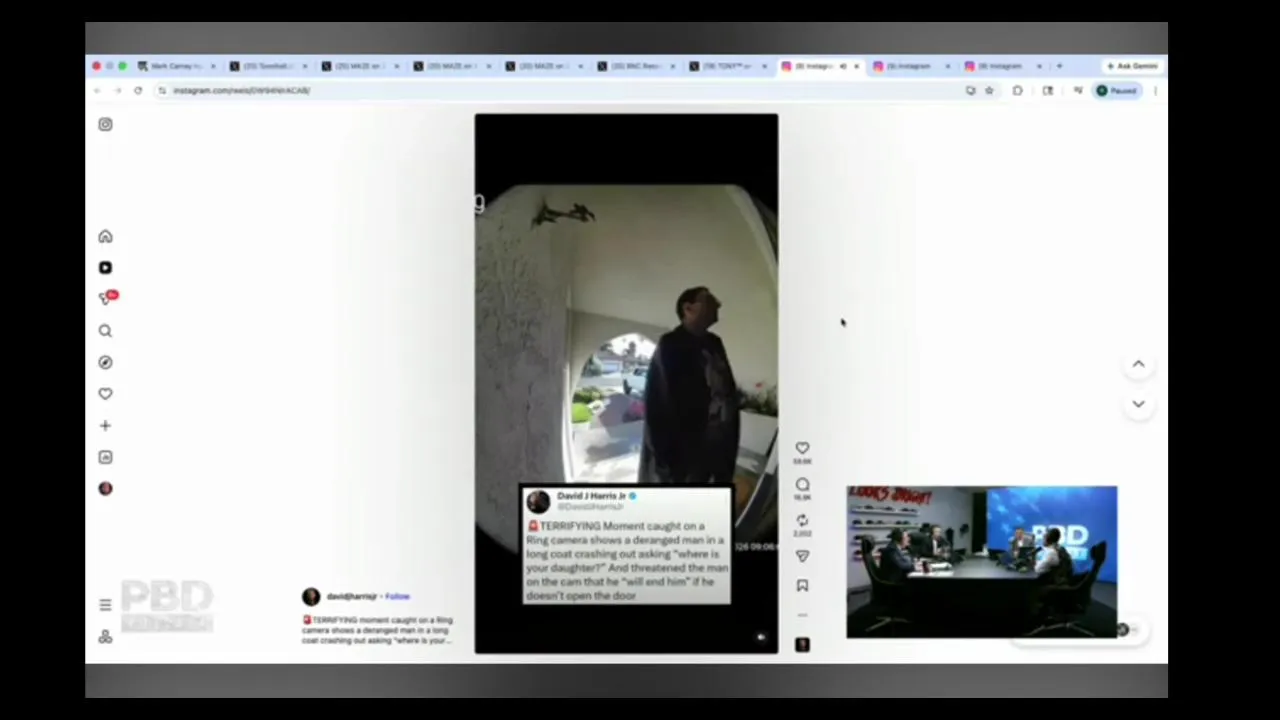This screenshot has height=720, width=1280.
Task: Open Chrome three-dot menu
Action: click(1155, 90)
